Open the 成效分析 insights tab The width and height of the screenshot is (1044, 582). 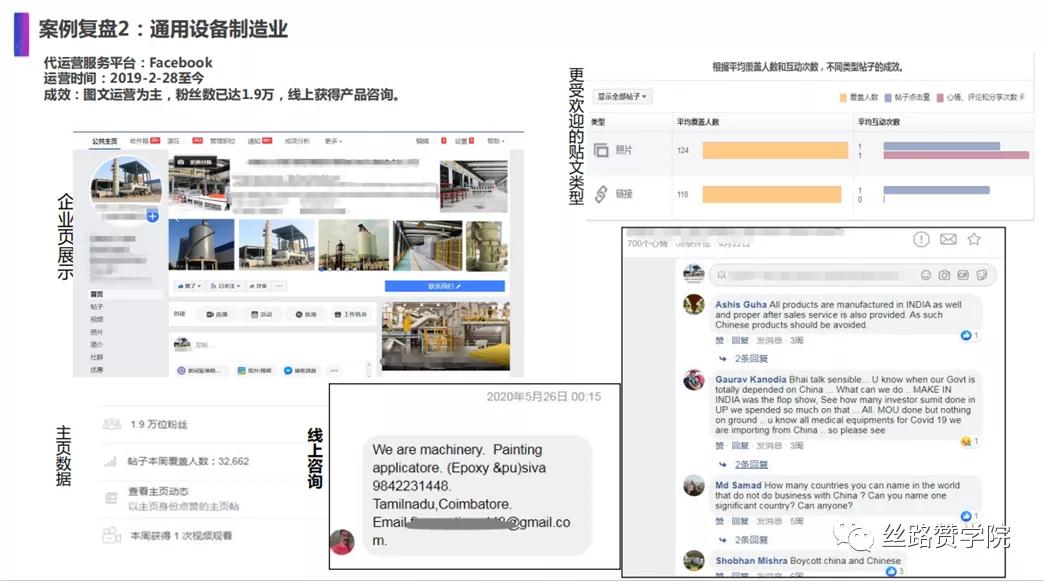pos(297,141)
